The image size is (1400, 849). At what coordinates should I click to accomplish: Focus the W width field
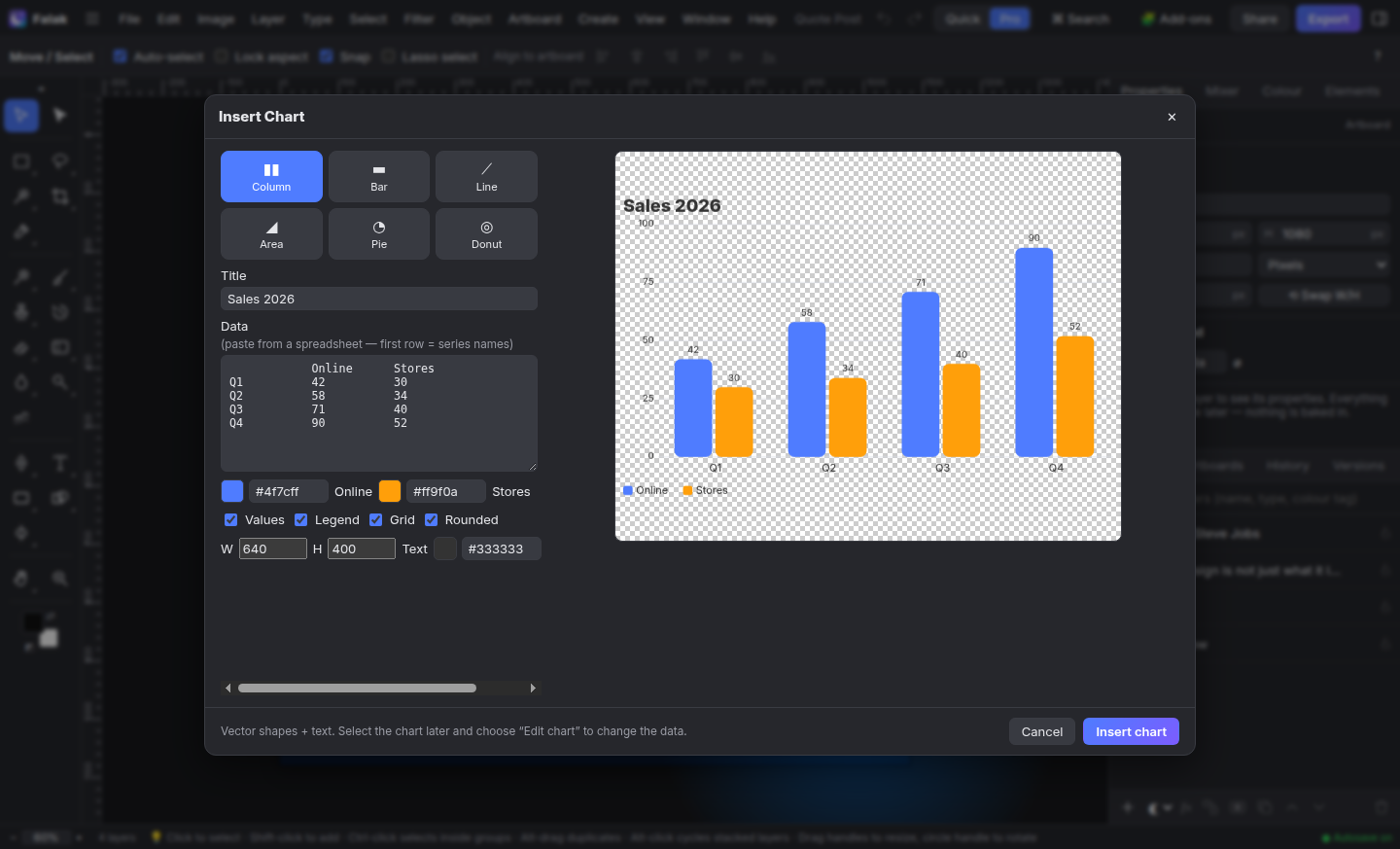(x=273, y=548)
